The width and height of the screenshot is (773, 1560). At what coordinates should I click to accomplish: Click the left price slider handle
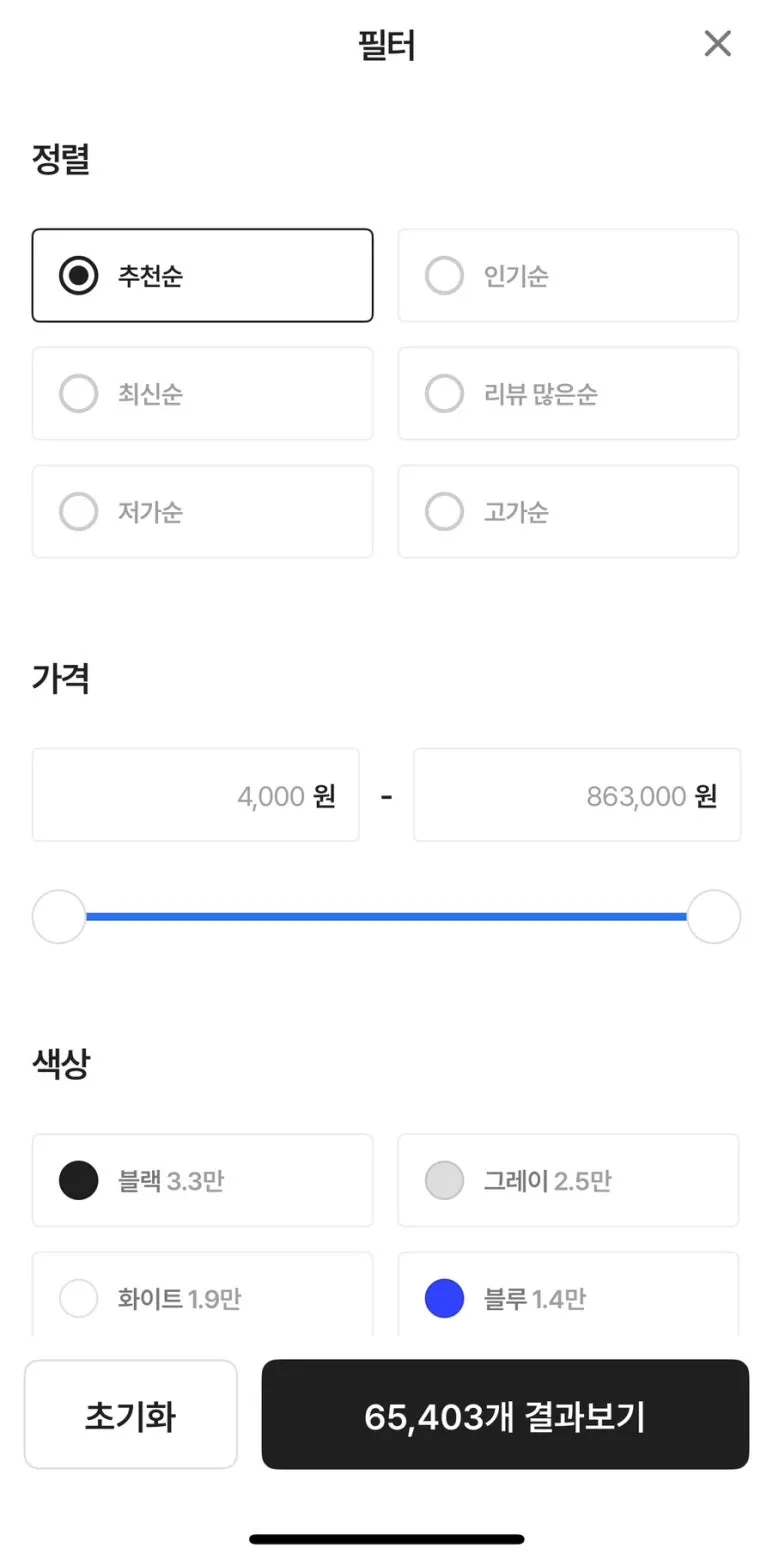pos(59,916)
